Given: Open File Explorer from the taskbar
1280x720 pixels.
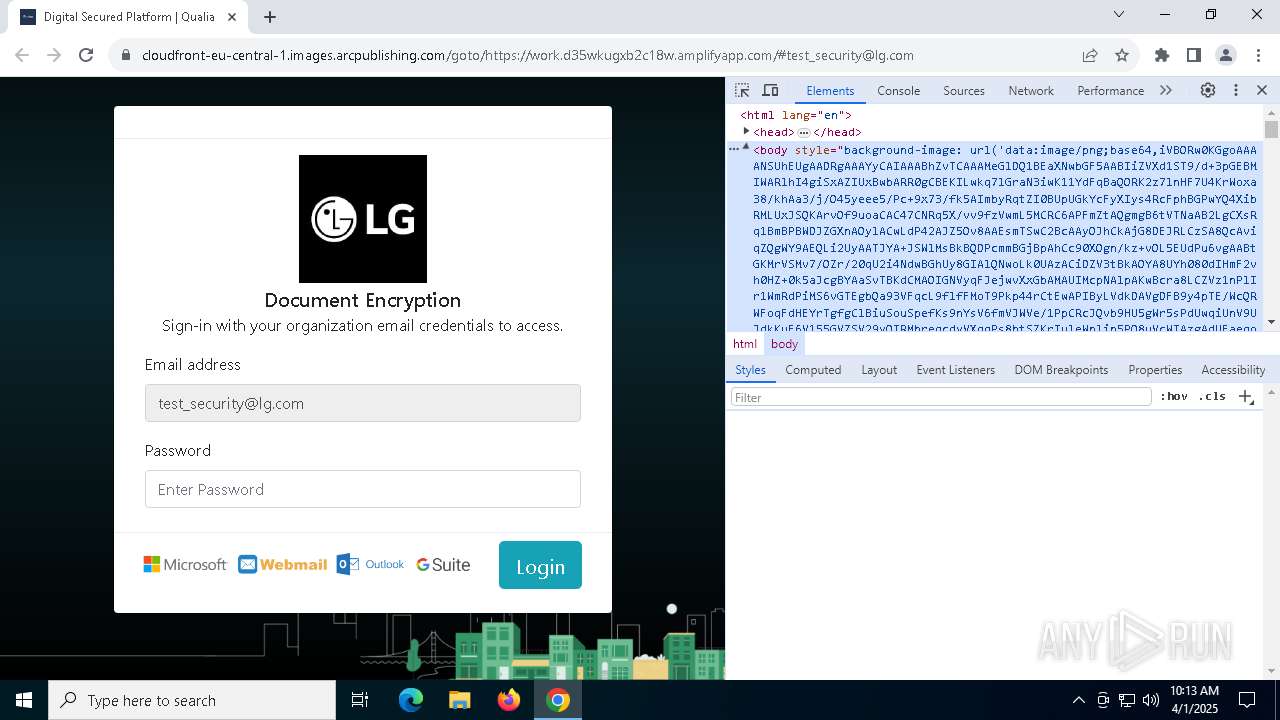Looking at the screenshot, I should pos(459,700).
